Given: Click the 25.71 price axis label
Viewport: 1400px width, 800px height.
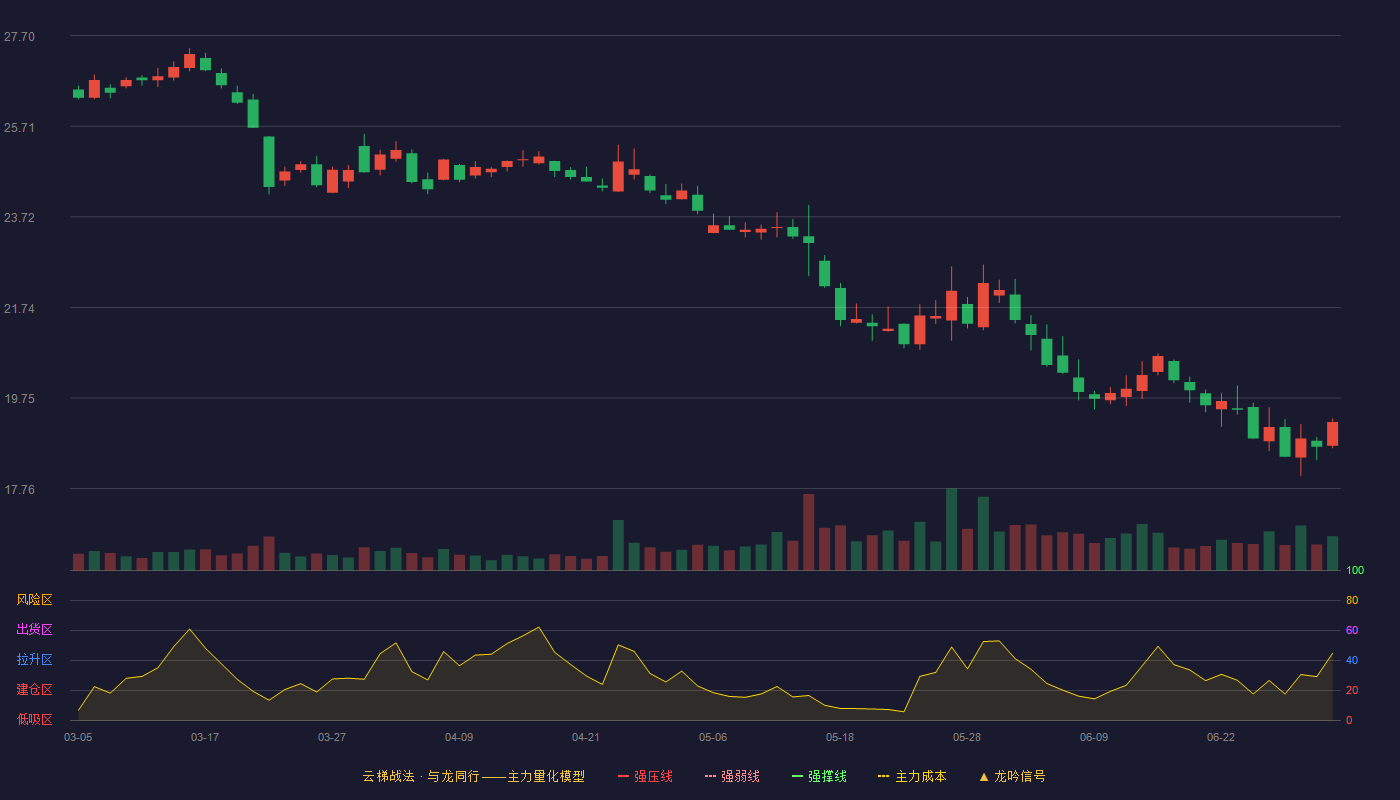Looking at the screenshot, I should tap(19, 128).
